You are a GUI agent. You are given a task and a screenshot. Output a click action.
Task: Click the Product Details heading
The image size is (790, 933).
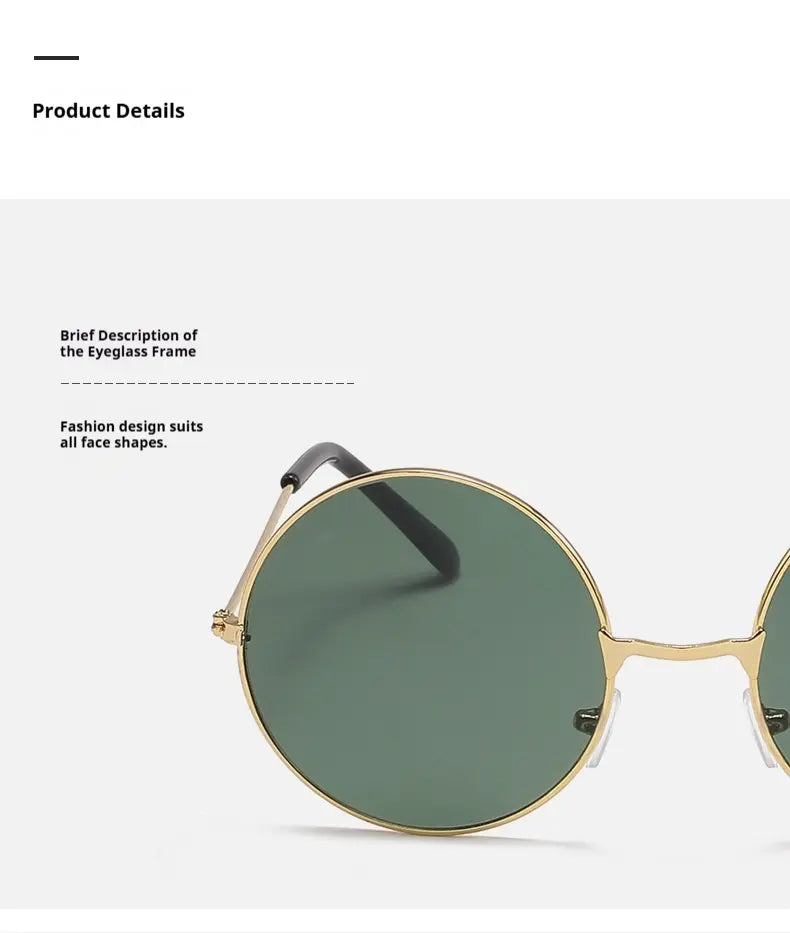pyautogui.click(x=108, y=111)
